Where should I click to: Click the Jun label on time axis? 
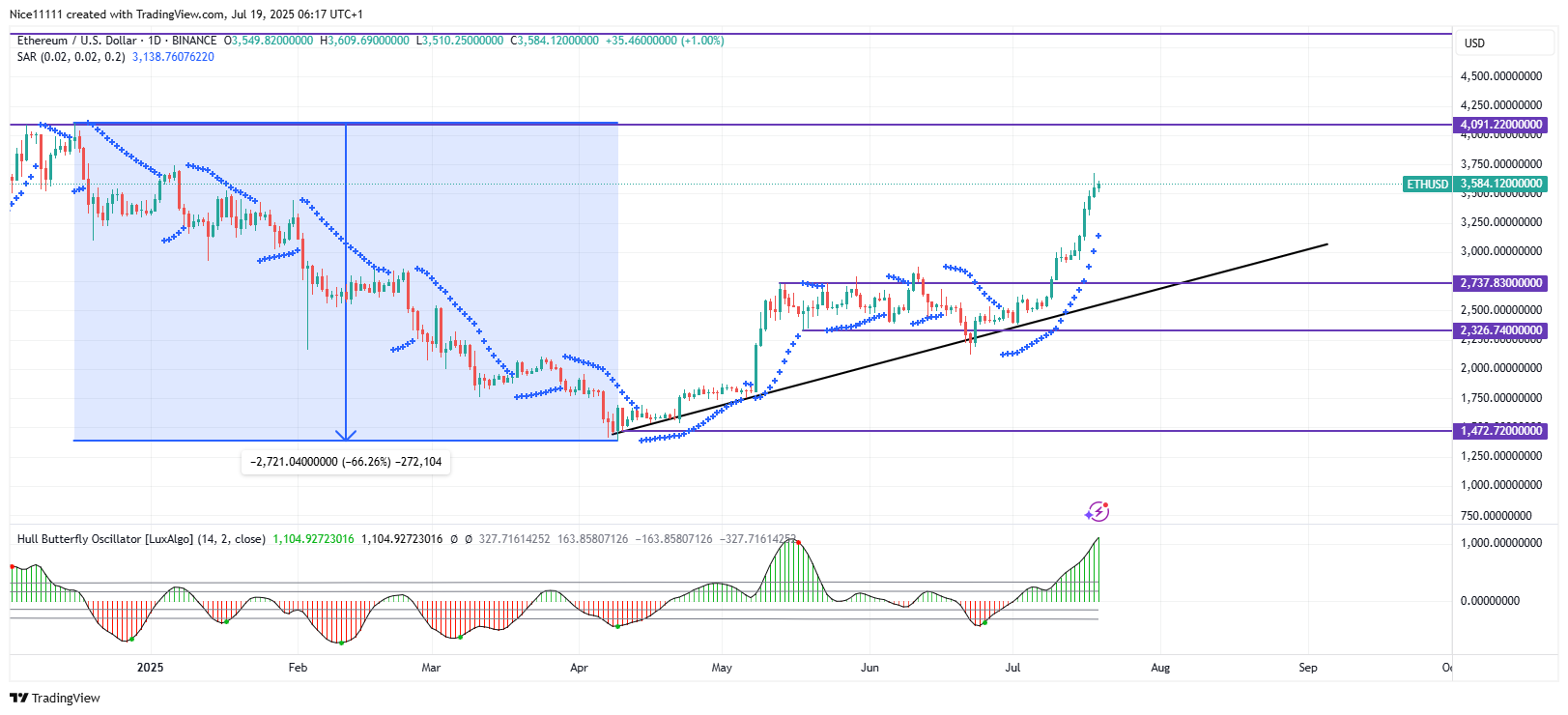(870, 668)
